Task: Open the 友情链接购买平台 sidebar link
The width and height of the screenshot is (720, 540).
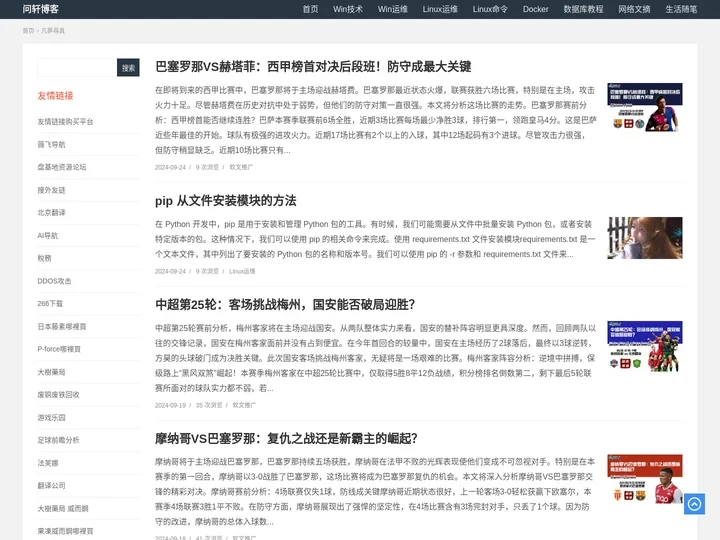Action: pyautogui.click(x=65, y=122)
